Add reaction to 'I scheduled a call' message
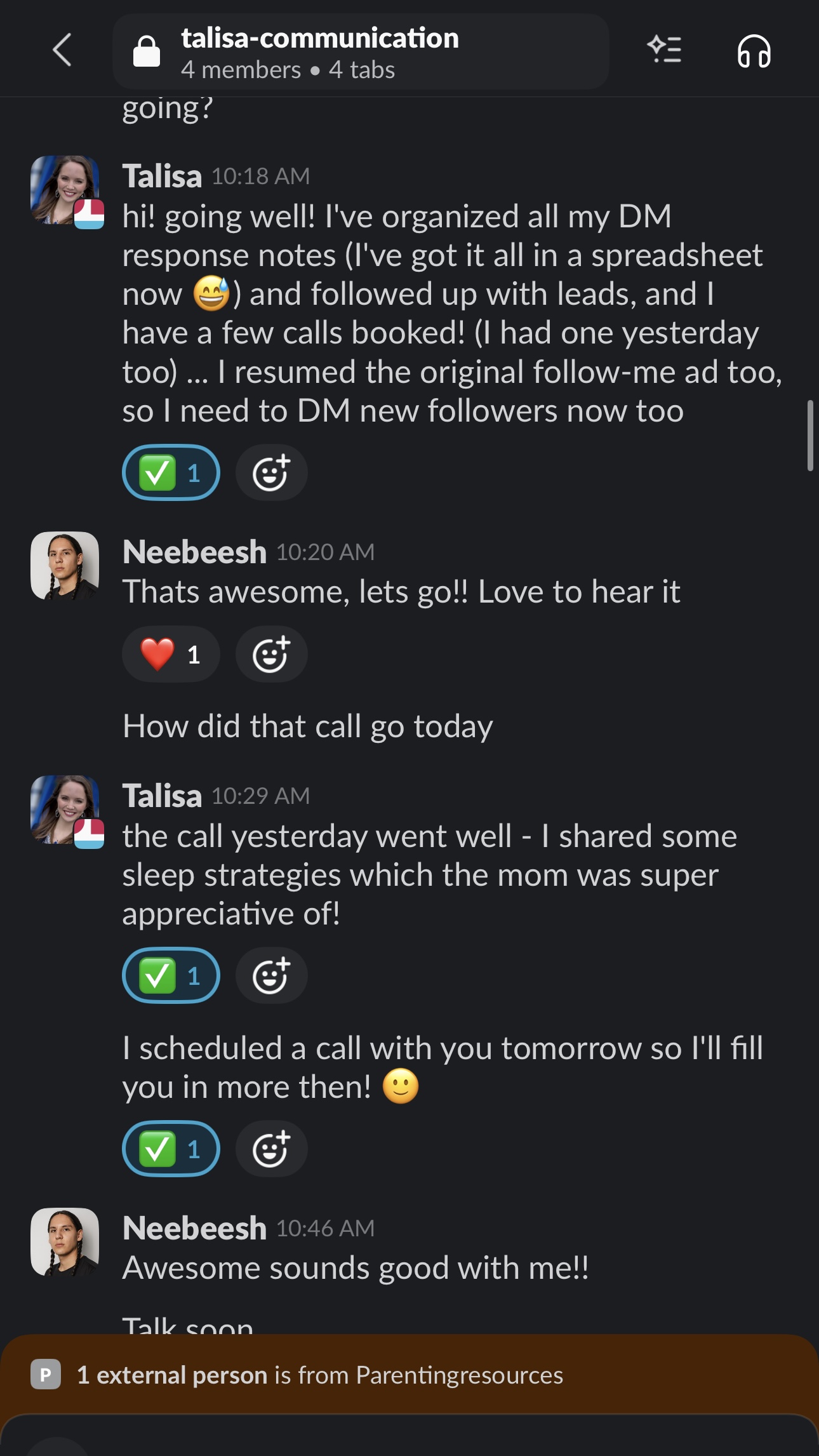 271,1149
